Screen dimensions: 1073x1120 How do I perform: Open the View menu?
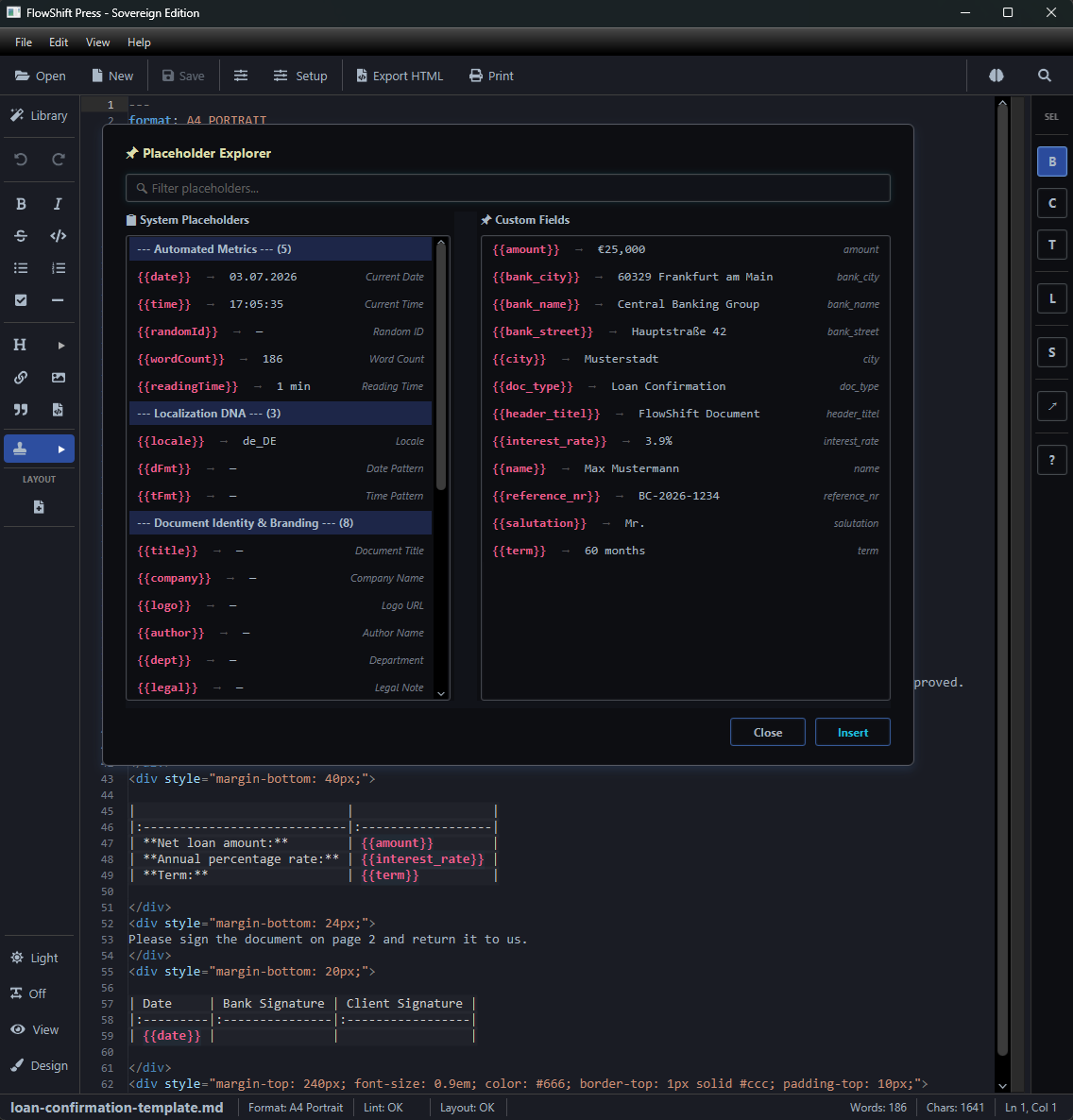click(x=98, y=42)
